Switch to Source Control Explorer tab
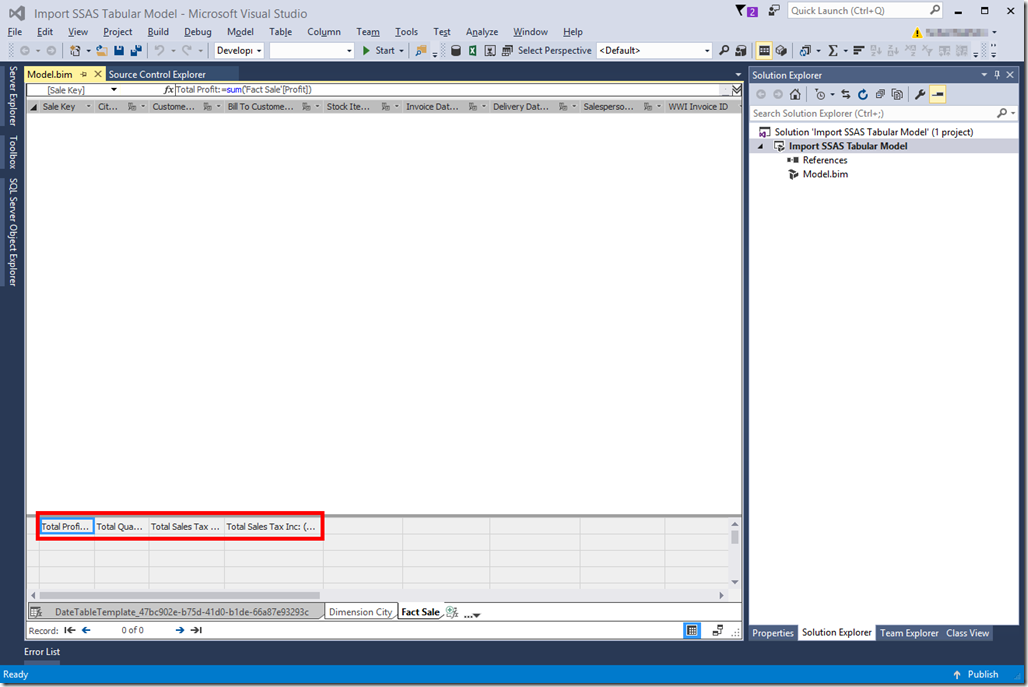The image size is (1028, 687). [157, 74]
